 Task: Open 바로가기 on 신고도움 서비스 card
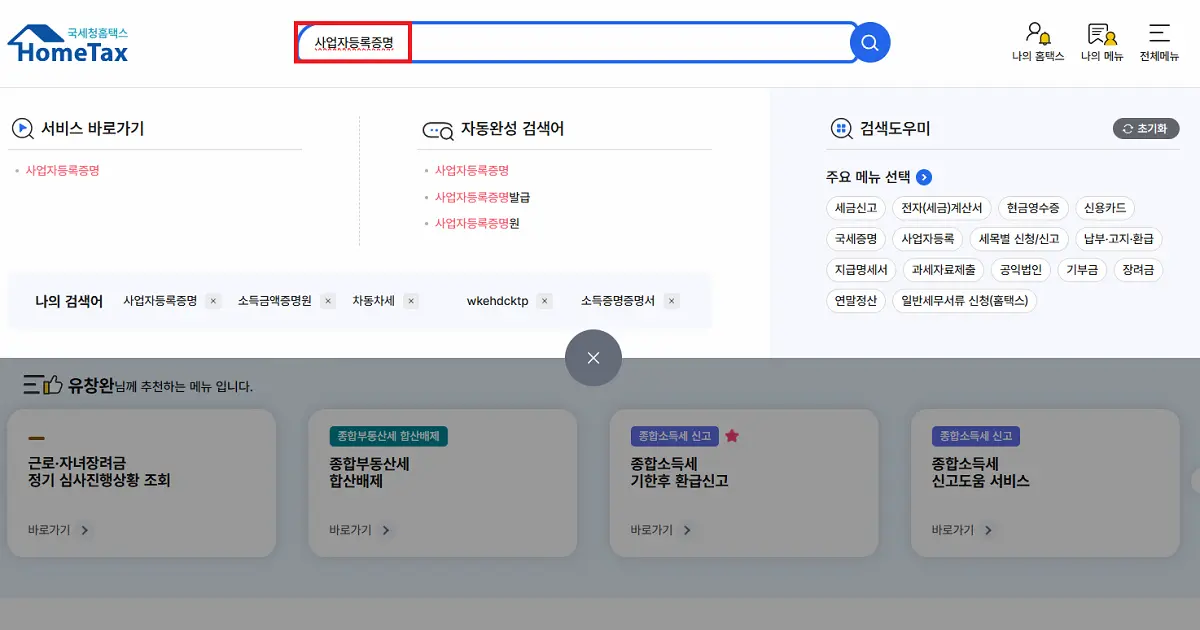tap(962, 530)
